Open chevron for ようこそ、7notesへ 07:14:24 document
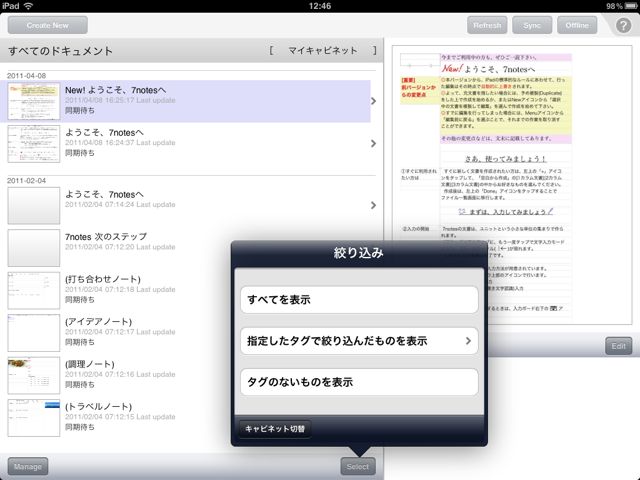Screen dimensions: 640x480 click(373, 205)
